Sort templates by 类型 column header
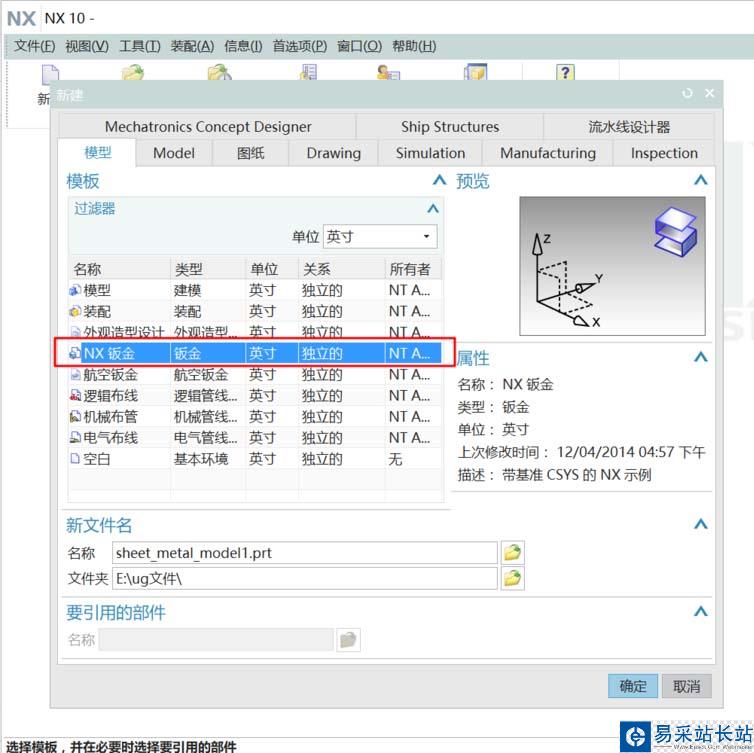The image size is (754, 753). 208,269
